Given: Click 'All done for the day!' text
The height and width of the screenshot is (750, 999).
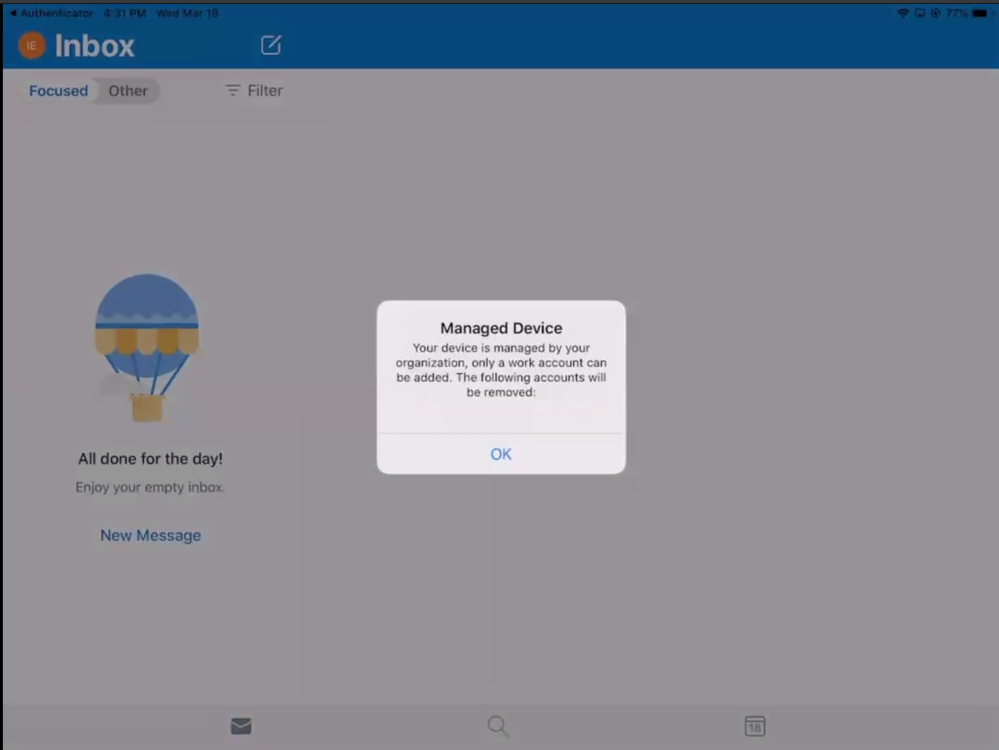Looking at the screenshot, I should coord(150,459).
